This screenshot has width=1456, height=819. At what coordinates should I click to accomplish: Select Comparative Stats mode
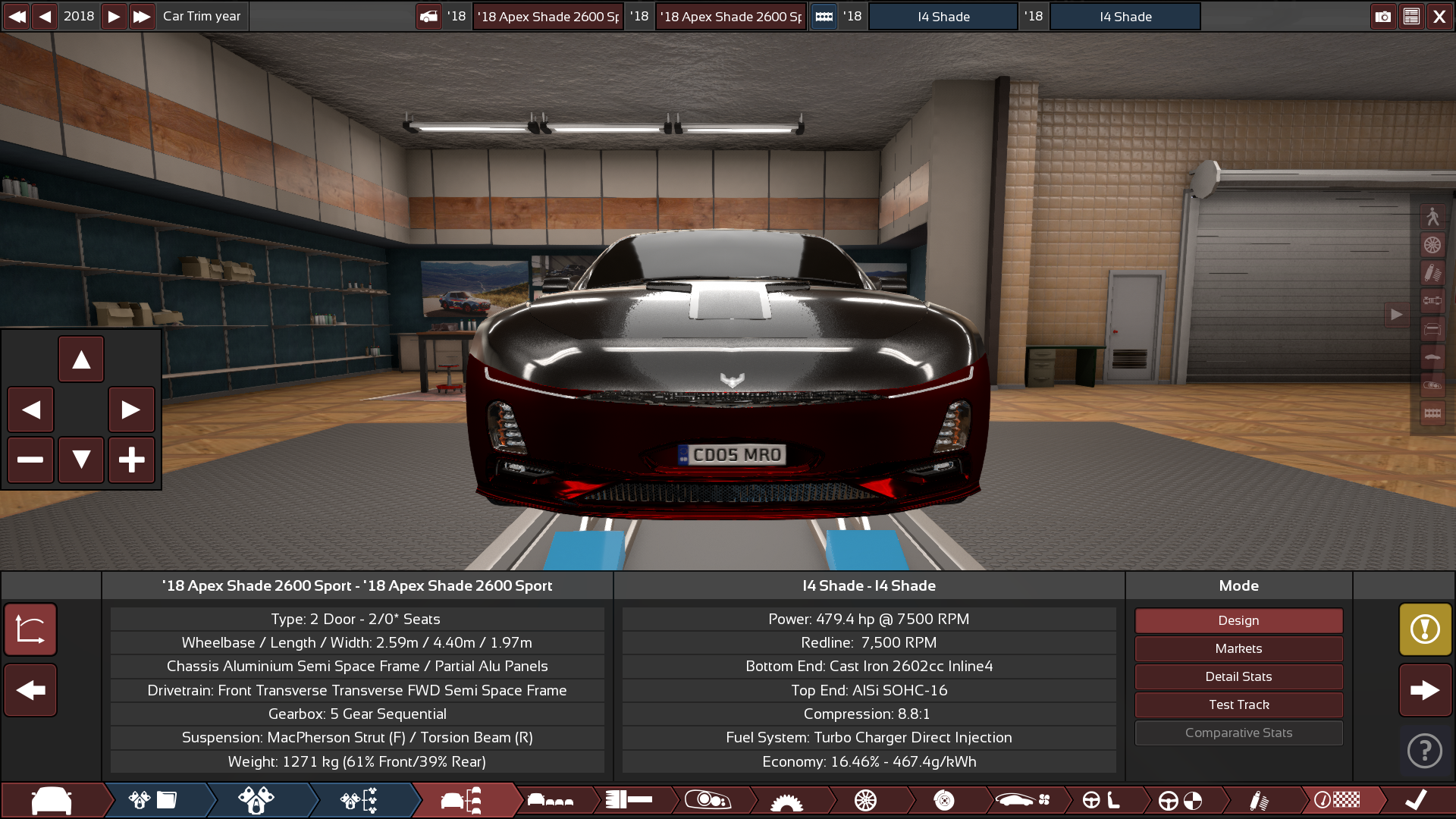tap(1238, 733)
